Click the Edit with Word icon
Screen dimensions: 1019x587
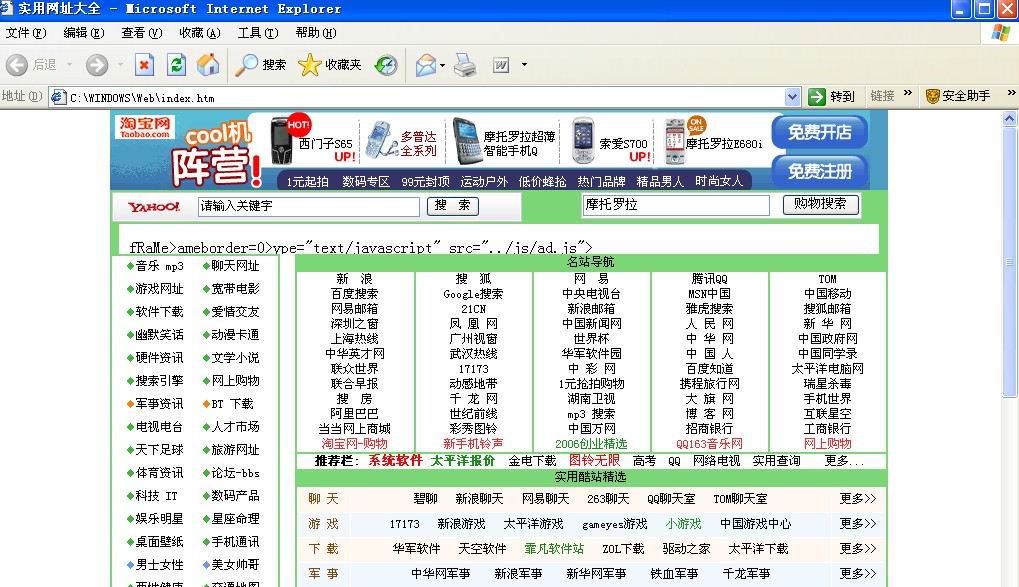(501, 65)
